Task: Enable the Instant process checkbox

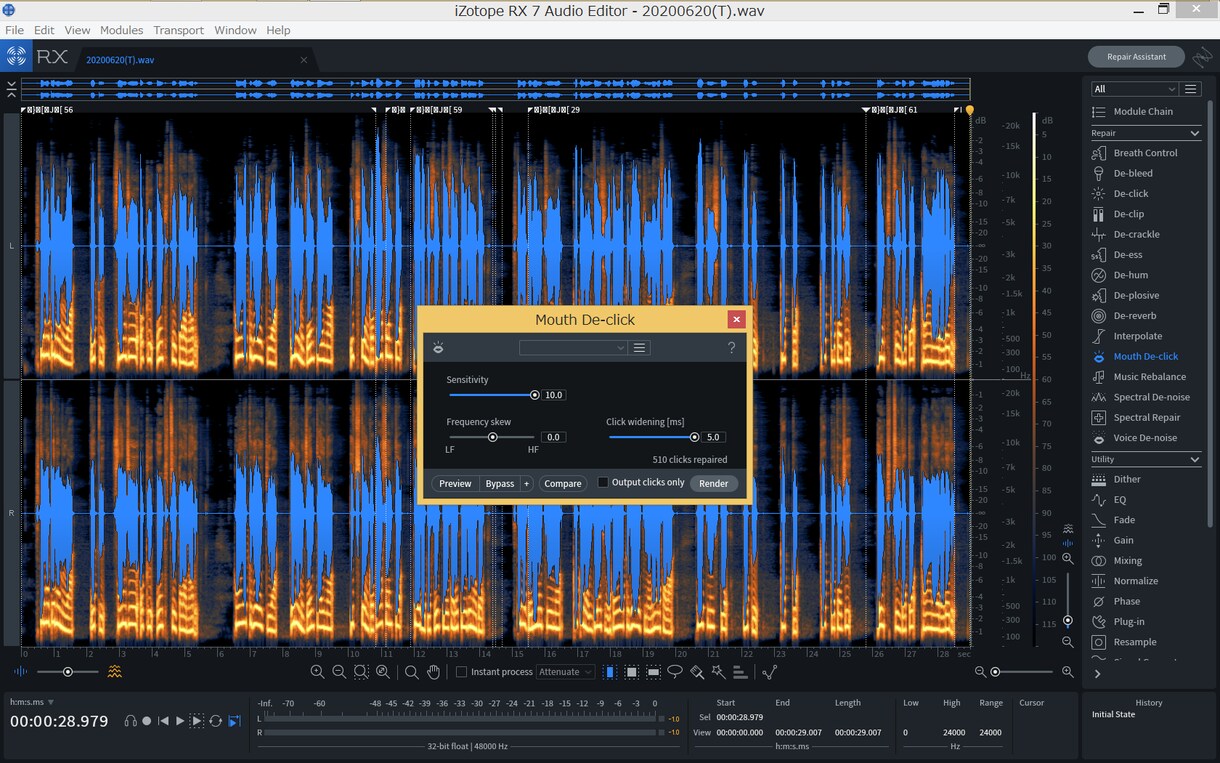Action: (x=461, y=672)
